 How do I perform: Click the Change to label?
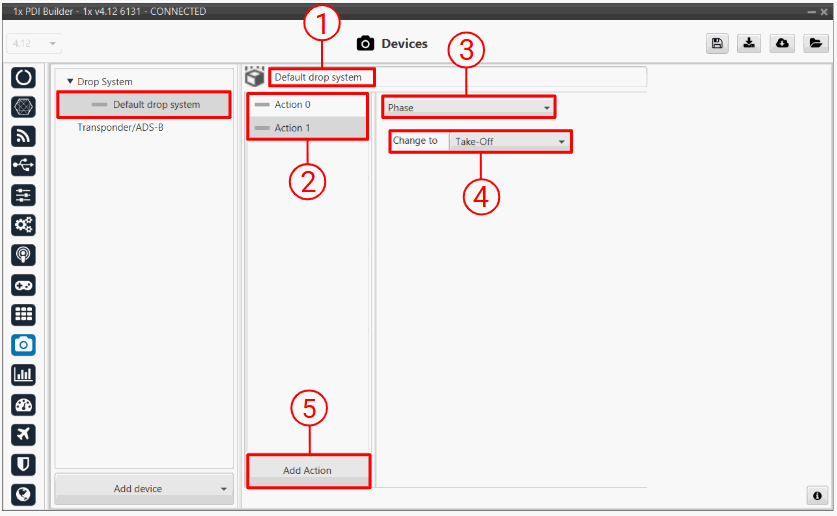[x=415, y=141]
